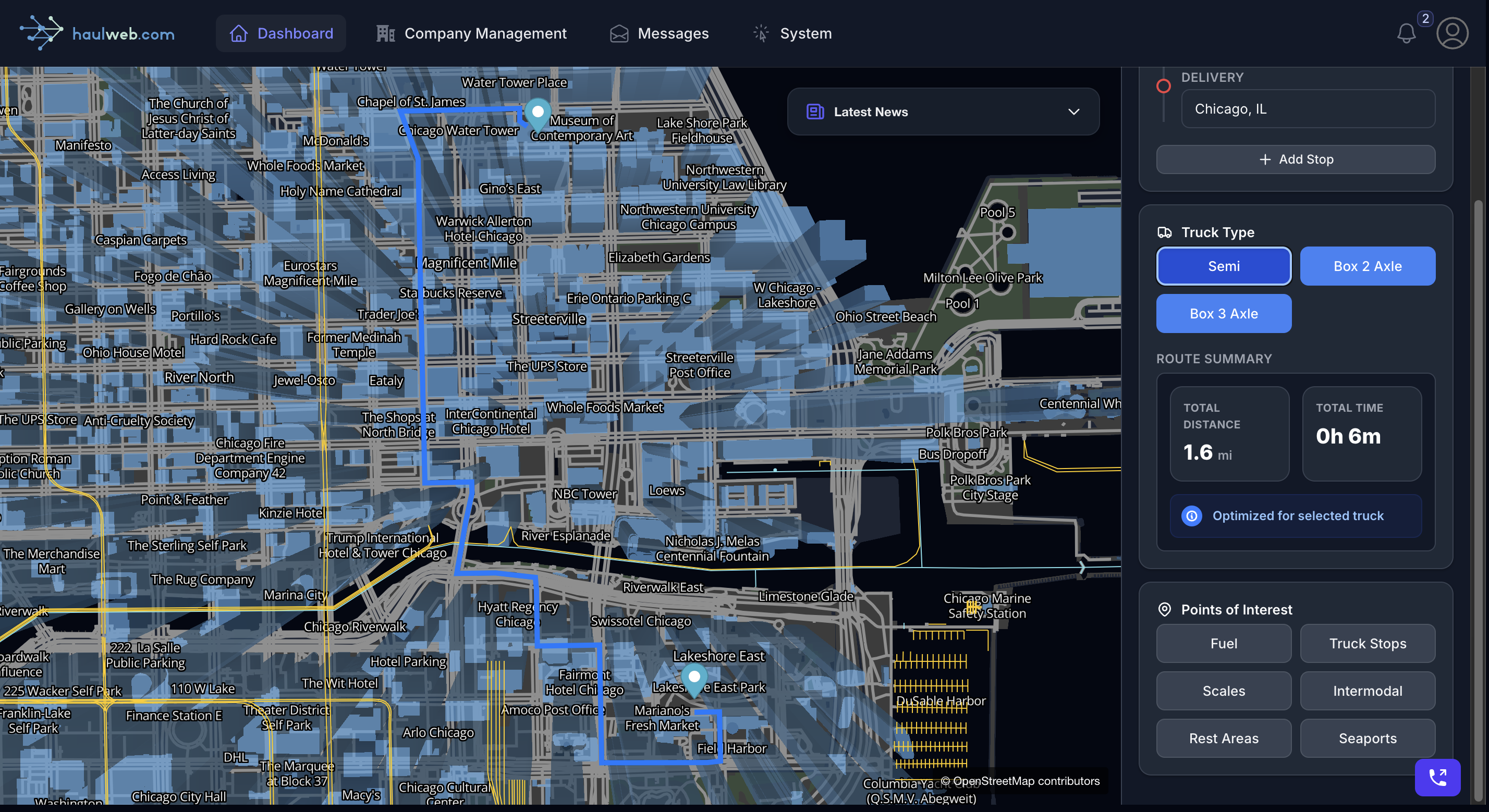Click the newspaper icon in Latest News
The image size is (1489, 812).
click(x=815, y=112)
